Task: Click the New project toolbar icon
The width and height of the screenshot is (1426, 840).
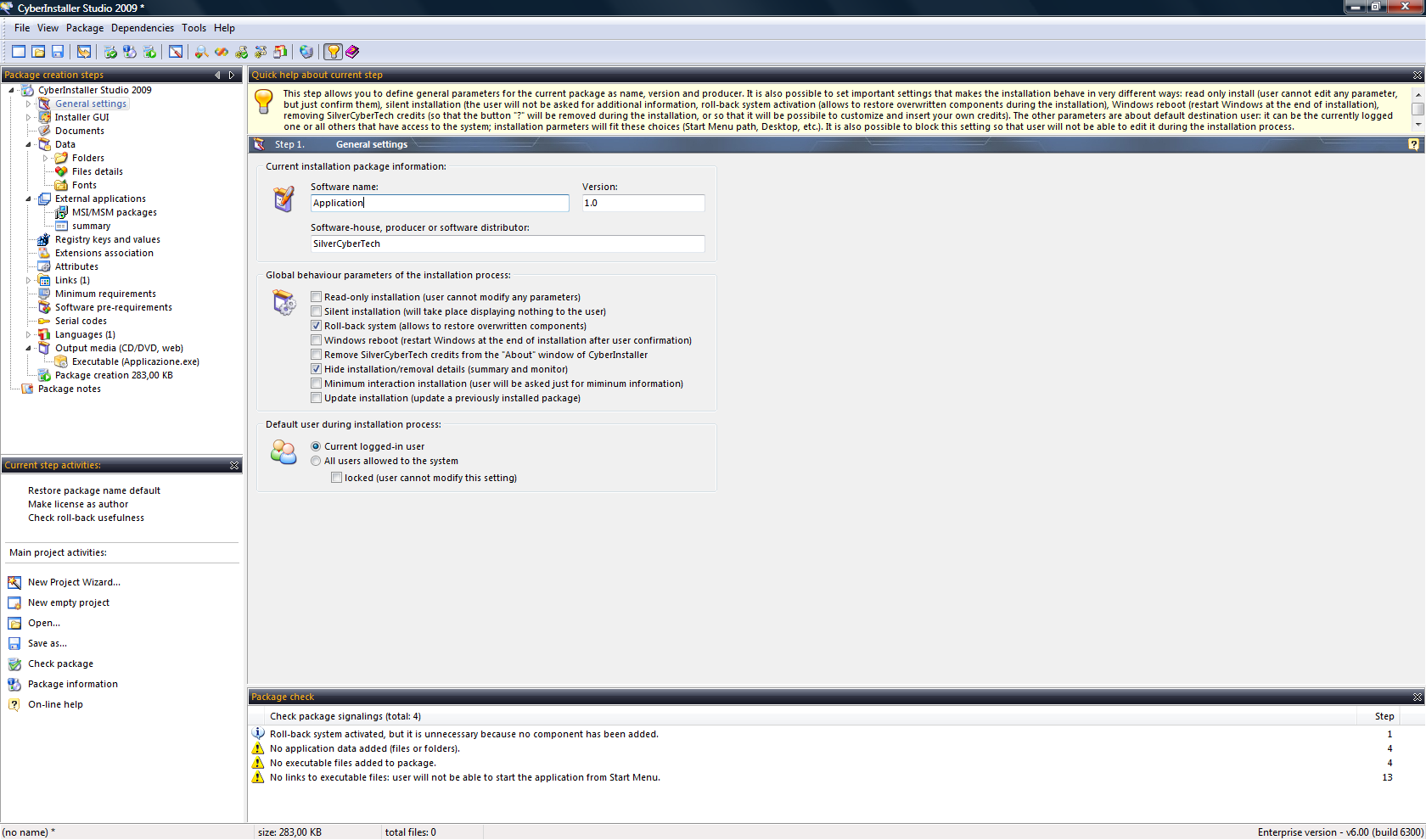Action: [x=19, y=52]
